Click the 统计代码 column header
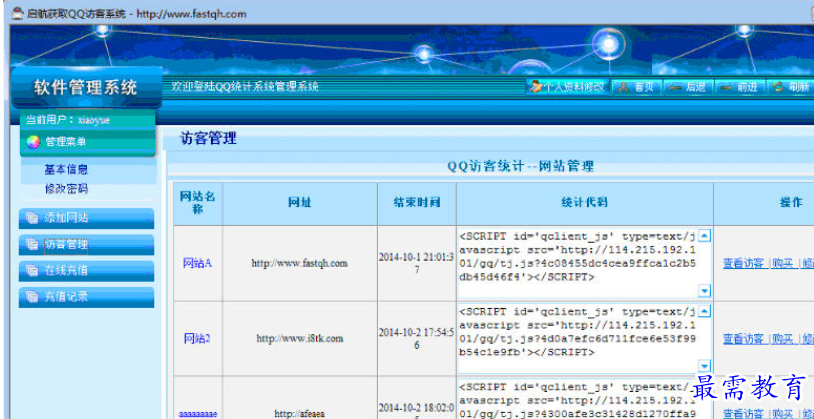 pos(584,203)
